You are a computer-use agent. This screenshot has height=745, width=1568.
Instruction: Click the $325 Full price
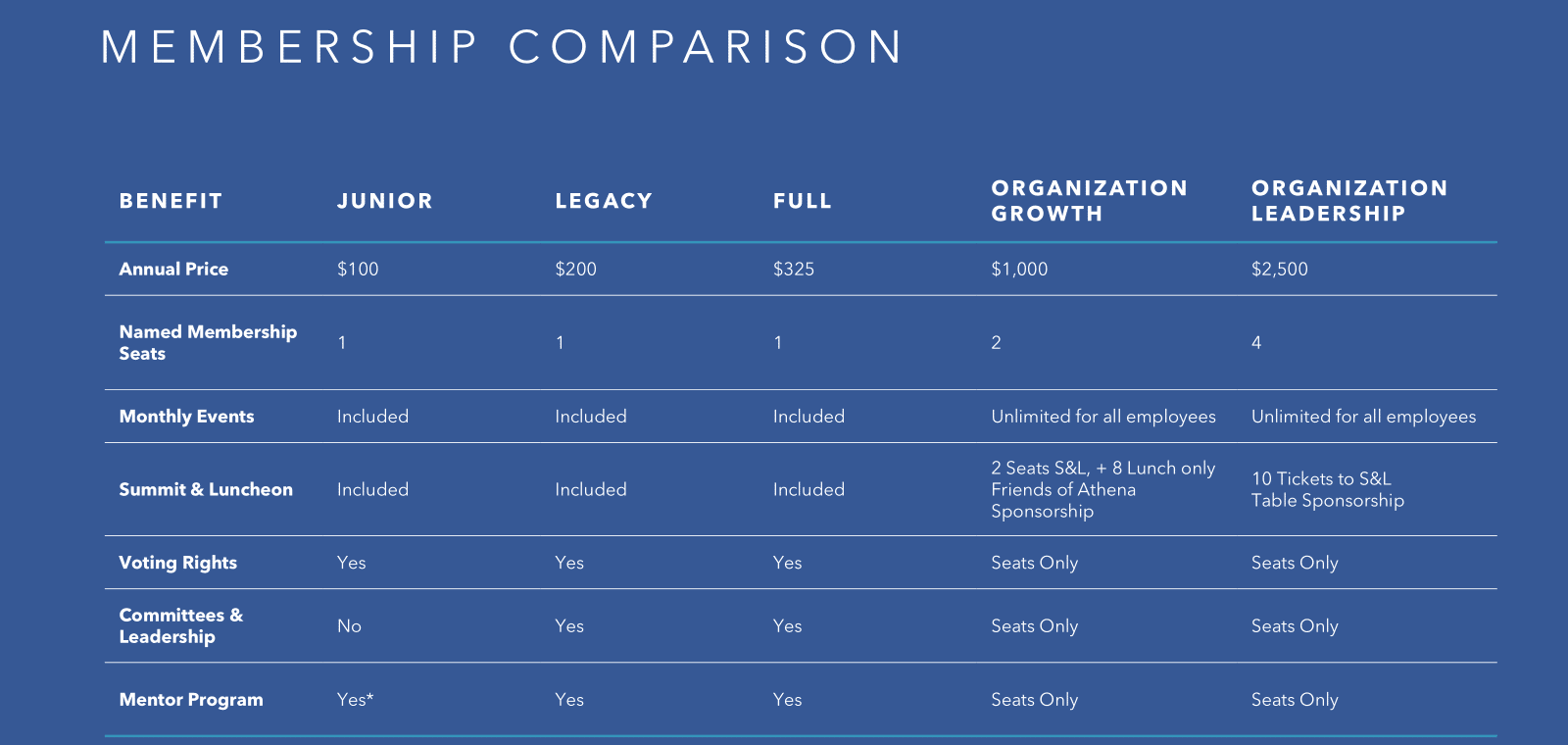point(793,269)
